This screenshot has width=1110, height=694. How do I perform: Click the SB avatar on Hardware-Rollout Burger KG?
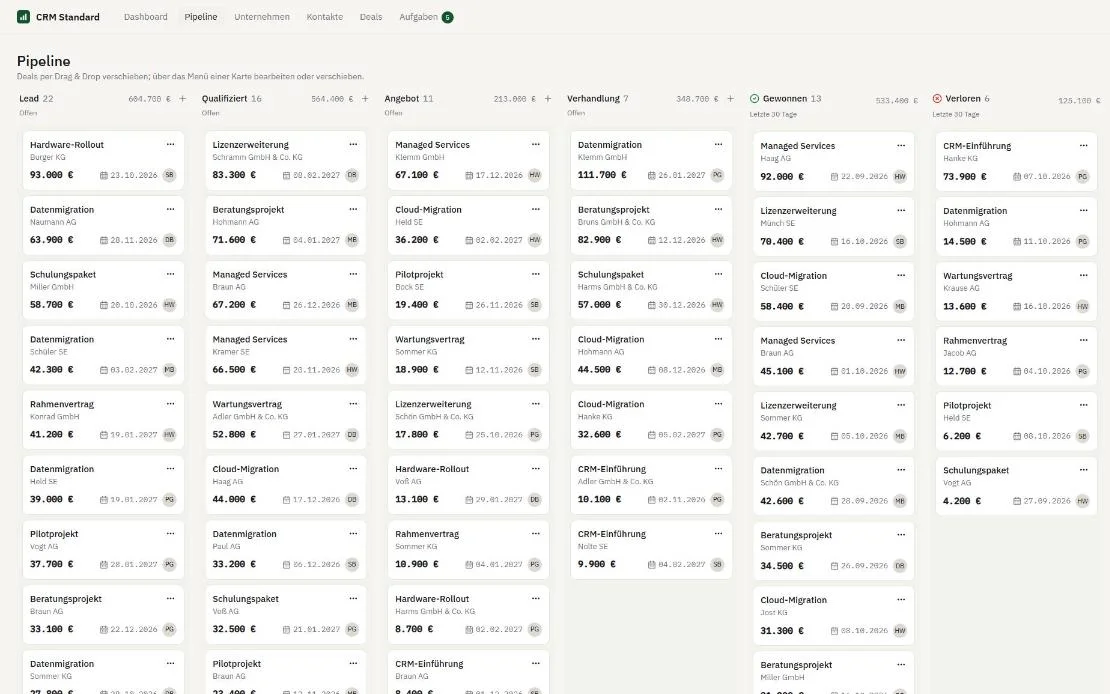click(169, 175)
